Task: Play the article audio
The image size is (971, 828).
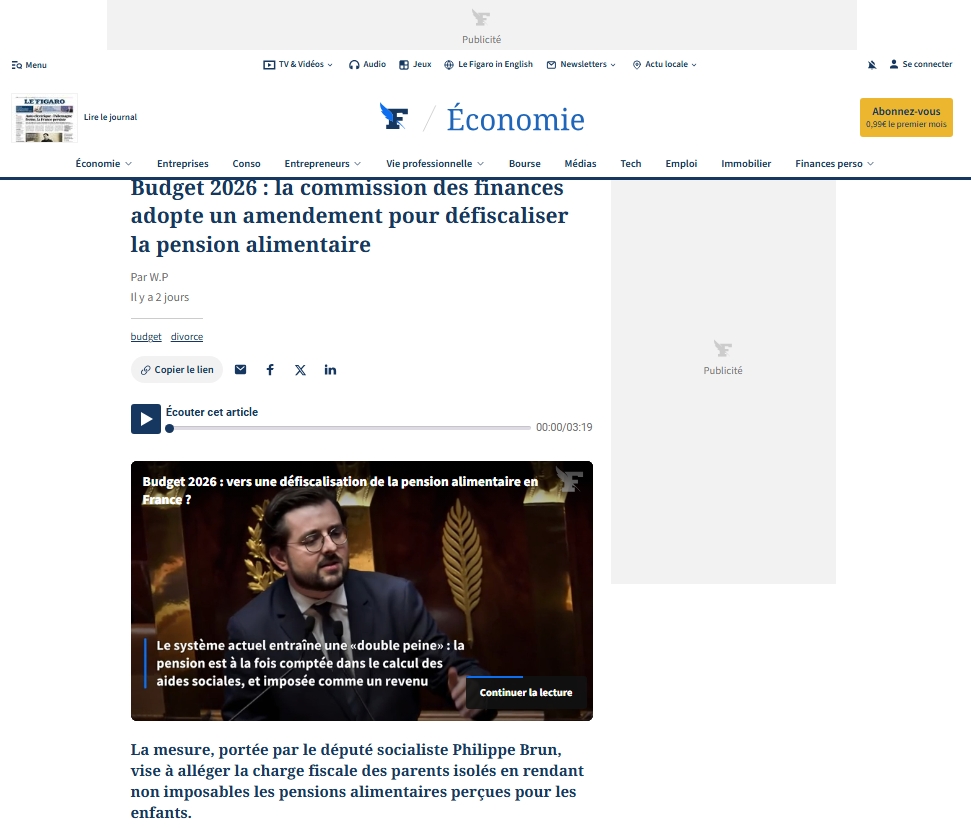Action: (x=146, y=419)
